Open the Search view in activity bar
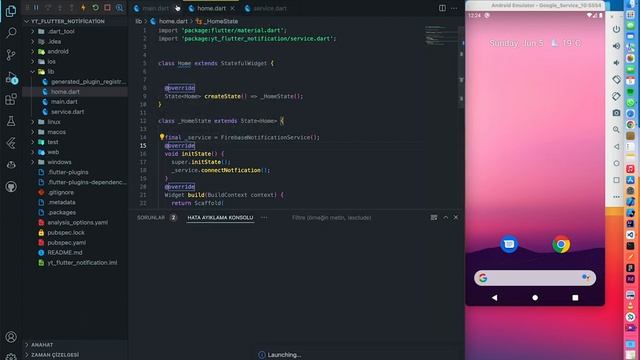This screenshot has height=360, width=640. click(x=11, y=33)
